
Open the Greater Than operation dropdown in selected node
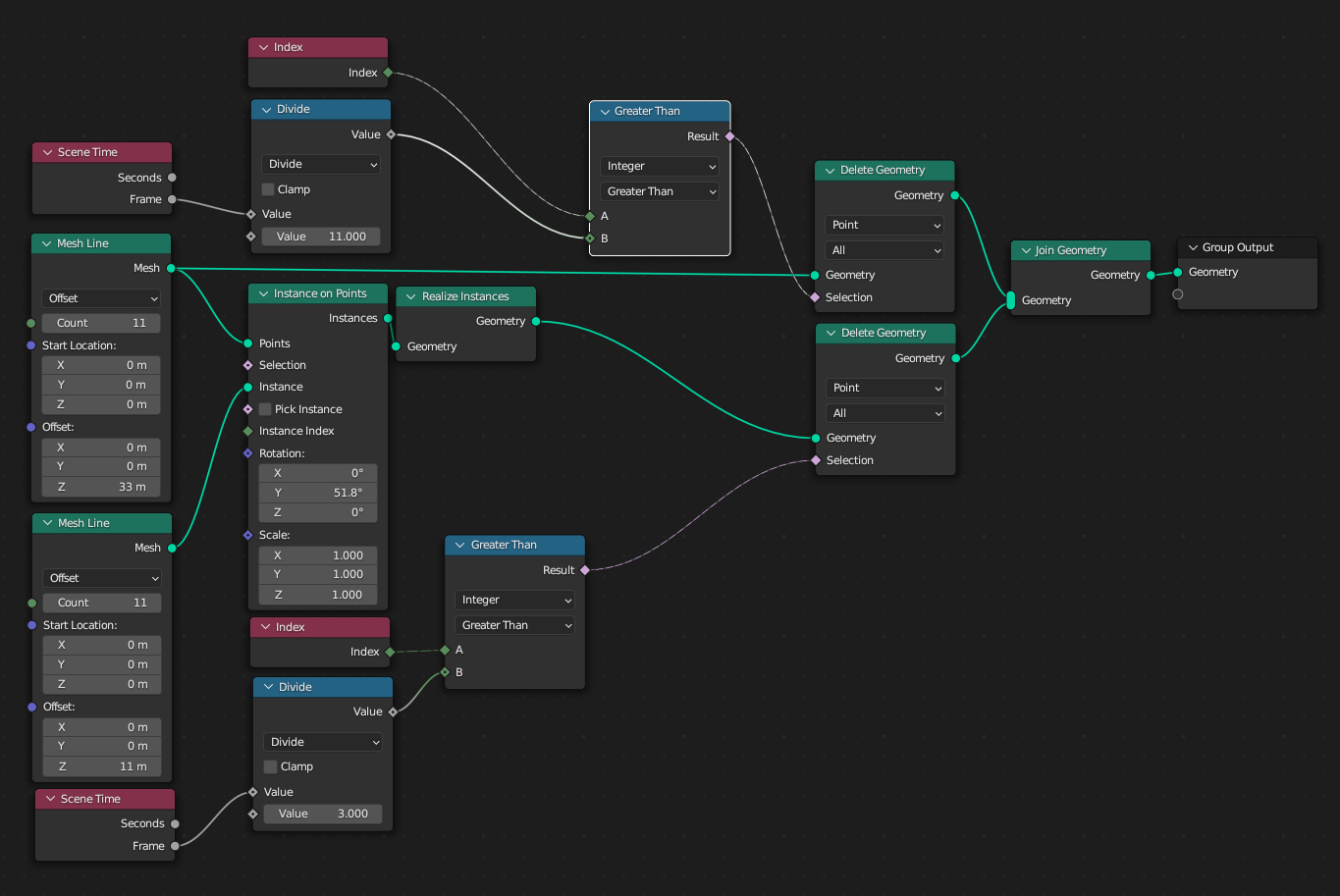point(660,191)
